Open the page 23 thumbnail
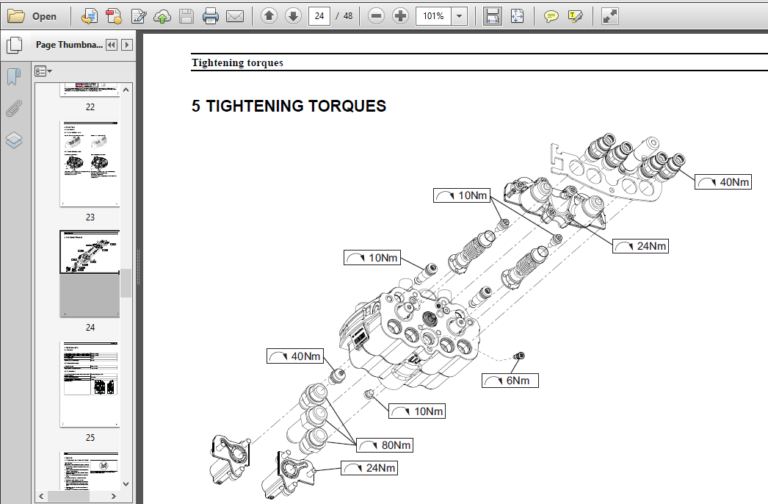 (x=90, y=164)
